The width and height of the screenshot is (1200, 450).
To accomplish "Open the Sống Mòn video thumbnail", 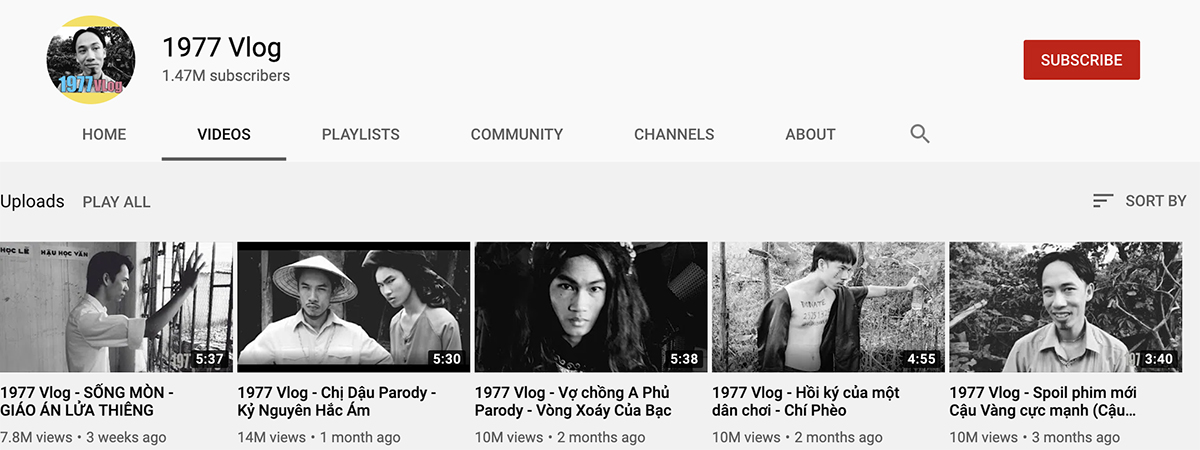I will pyautogui.click(x=116, y=307).
